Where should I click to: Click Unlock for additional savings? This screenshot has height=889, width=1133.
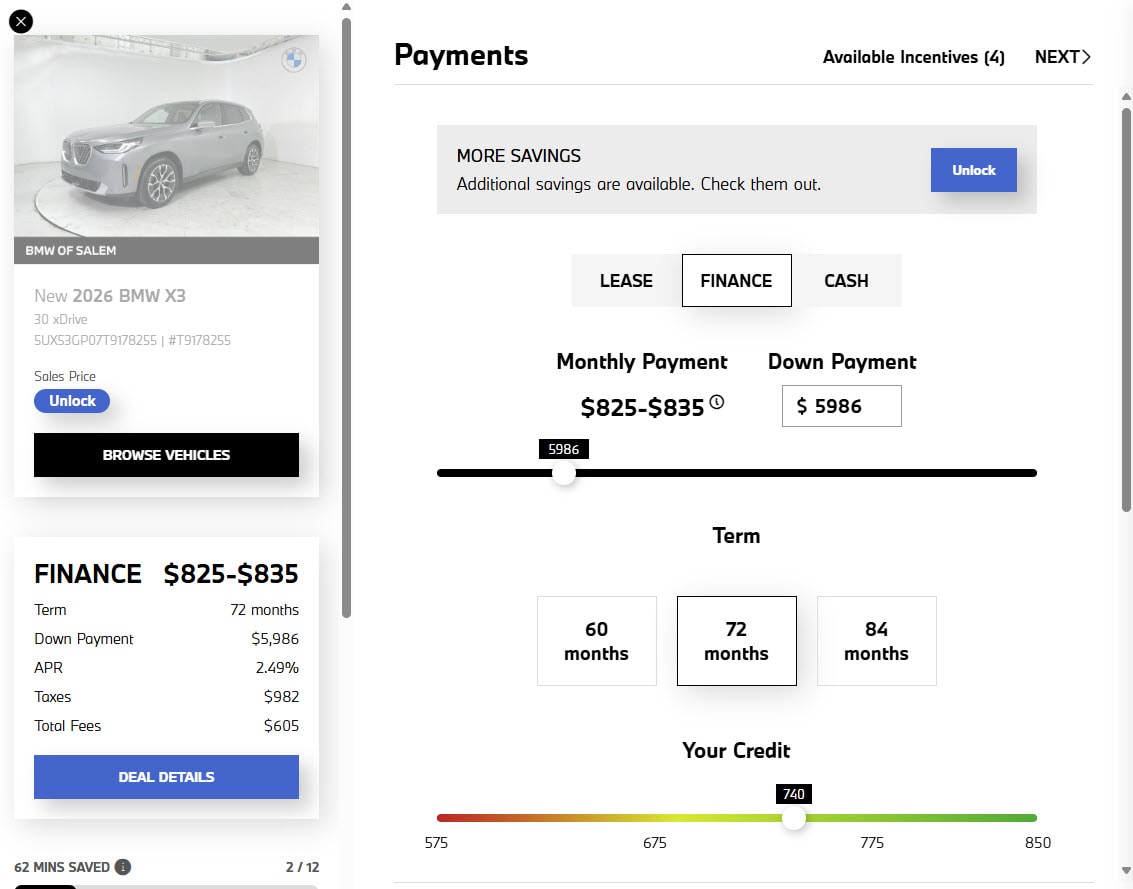coord(973,170)
